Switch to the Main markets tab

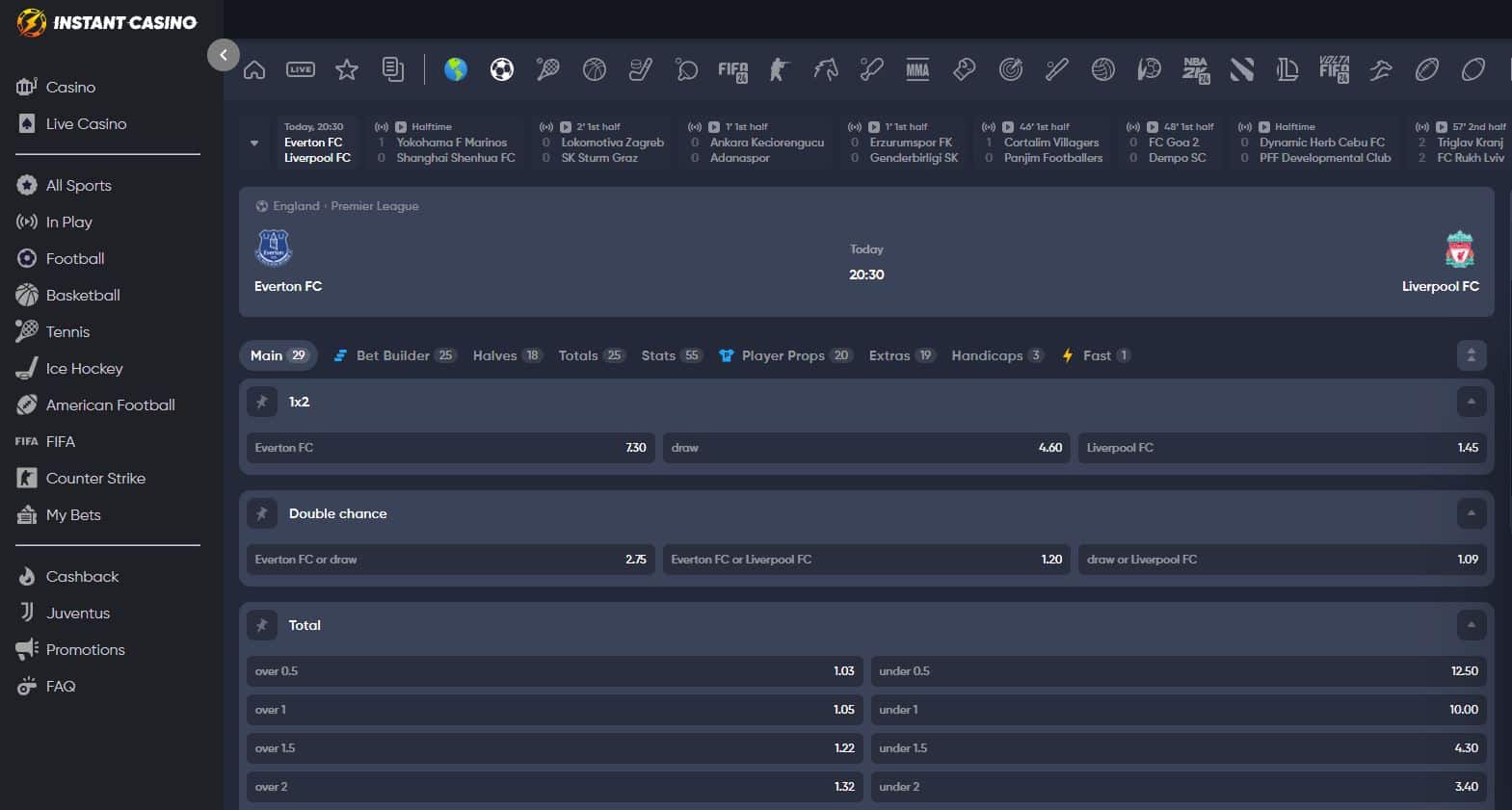click(279, 355)
